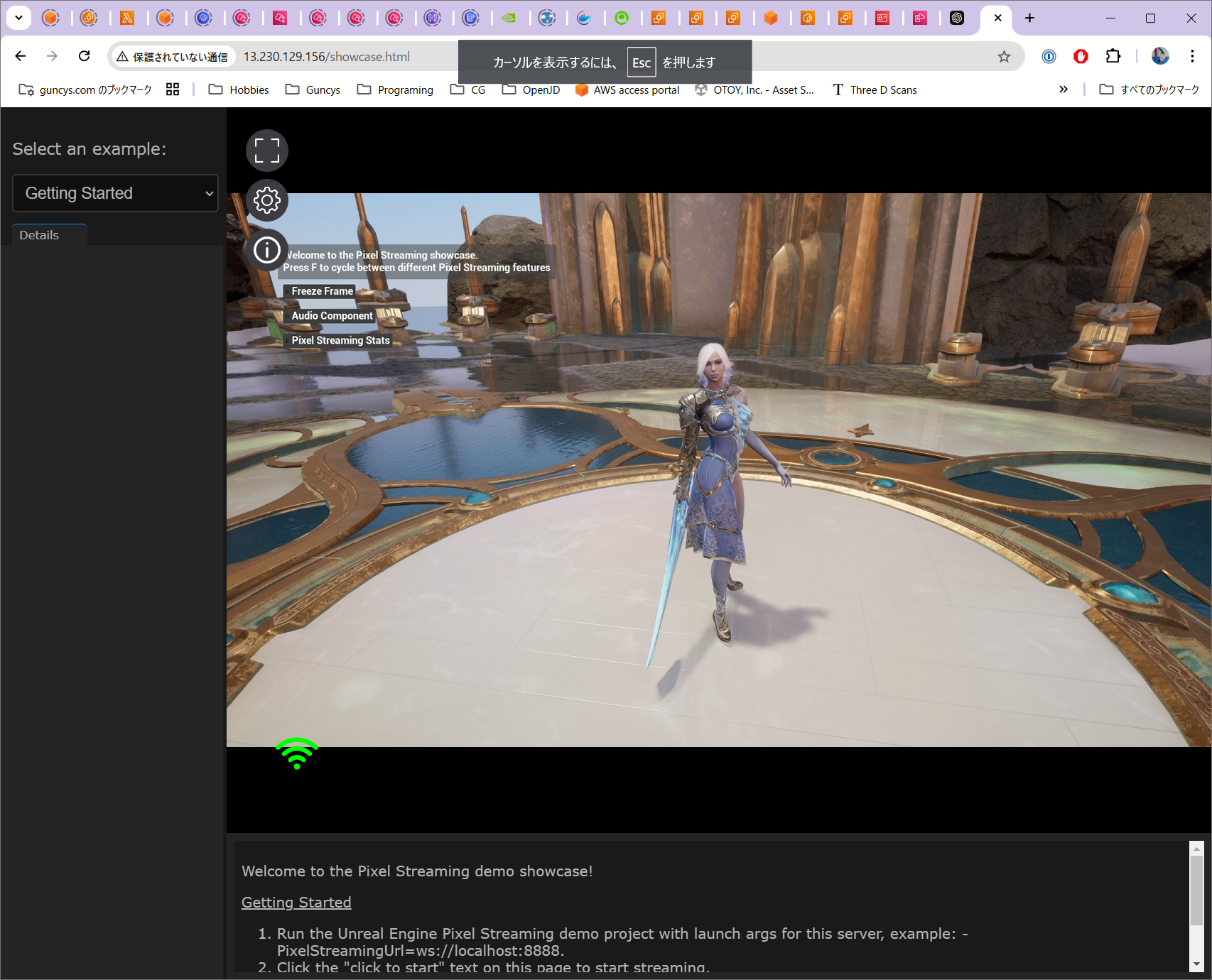This screenshot has width=1212, height=980.
Task: Follow the Getting Started link
Action: point(296,902)
